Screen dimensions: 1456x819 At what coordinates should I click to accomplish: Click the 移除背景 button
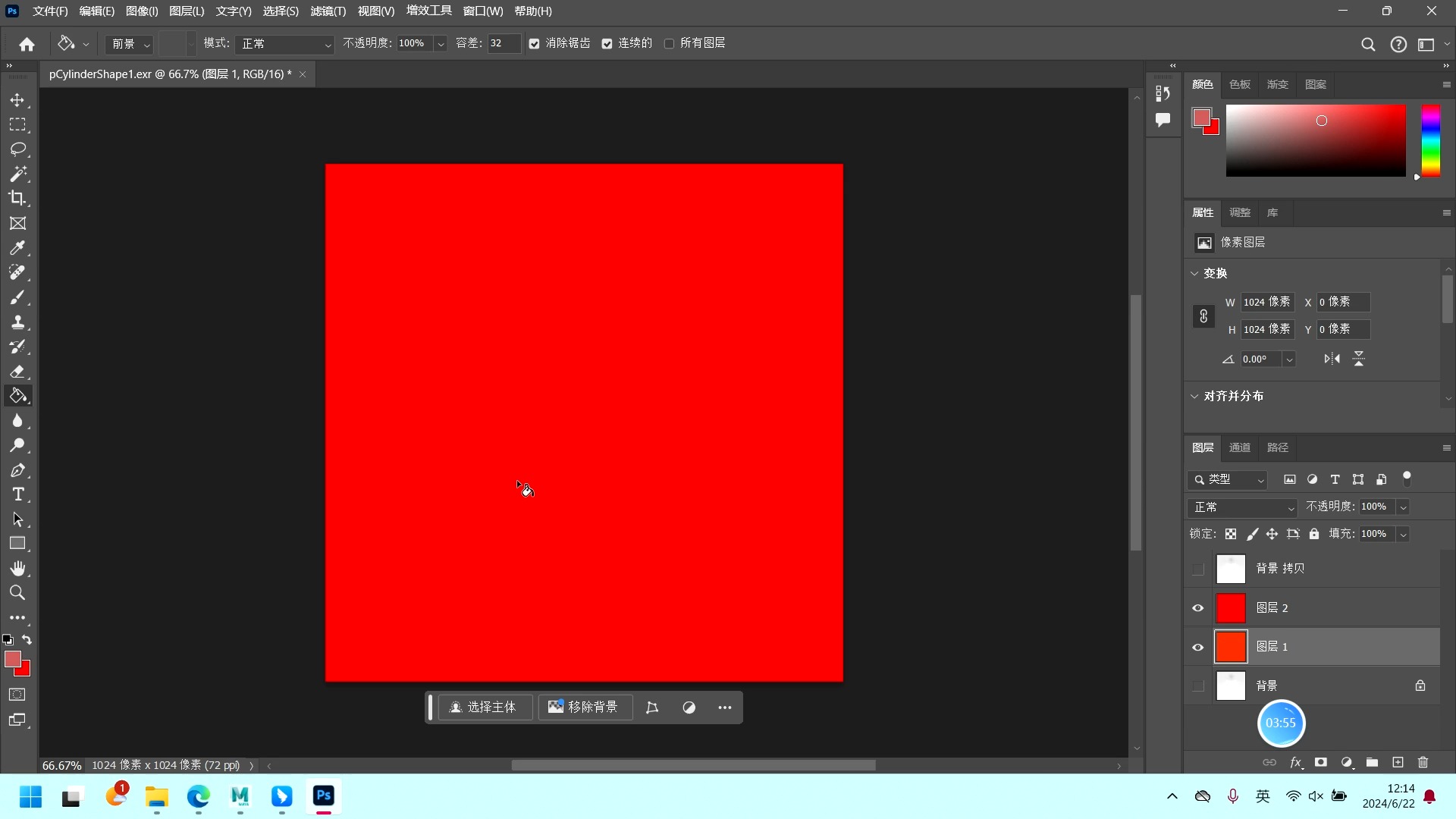pos(585,708)
